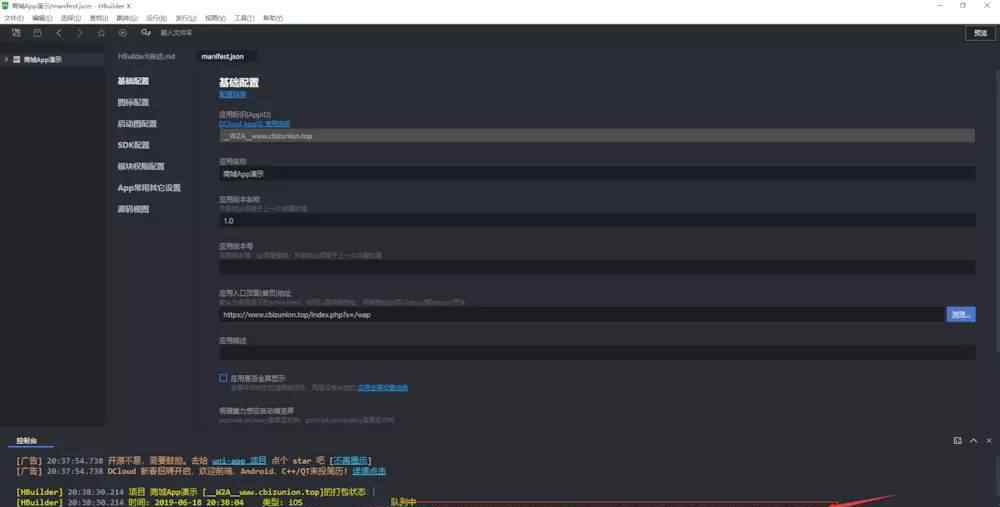
Task: Click the circular run icon in the toolbar
Action: (122, 33)
